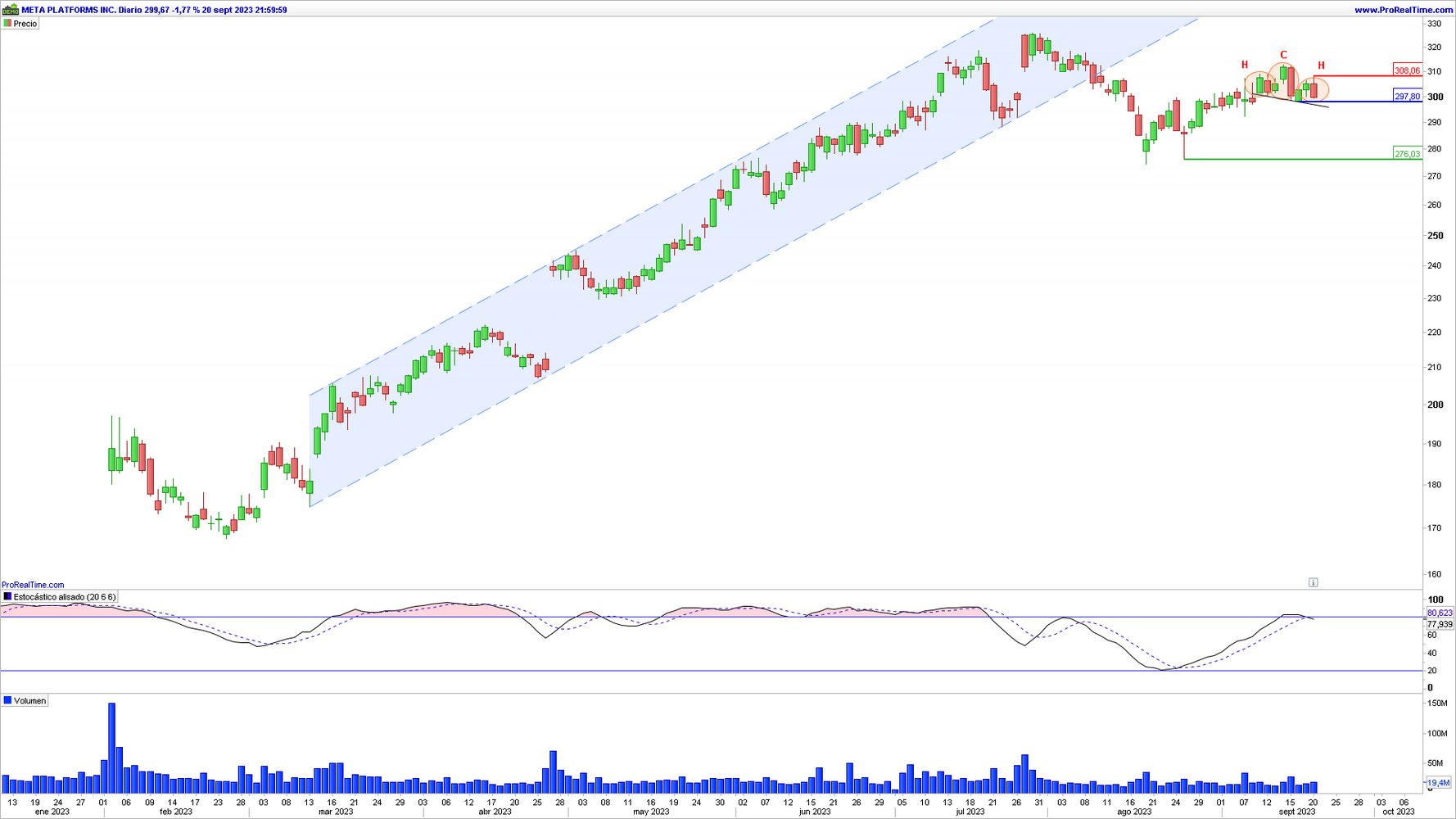
Task: Click the red C annotation above the candles
Action: tap(1283, 56)
